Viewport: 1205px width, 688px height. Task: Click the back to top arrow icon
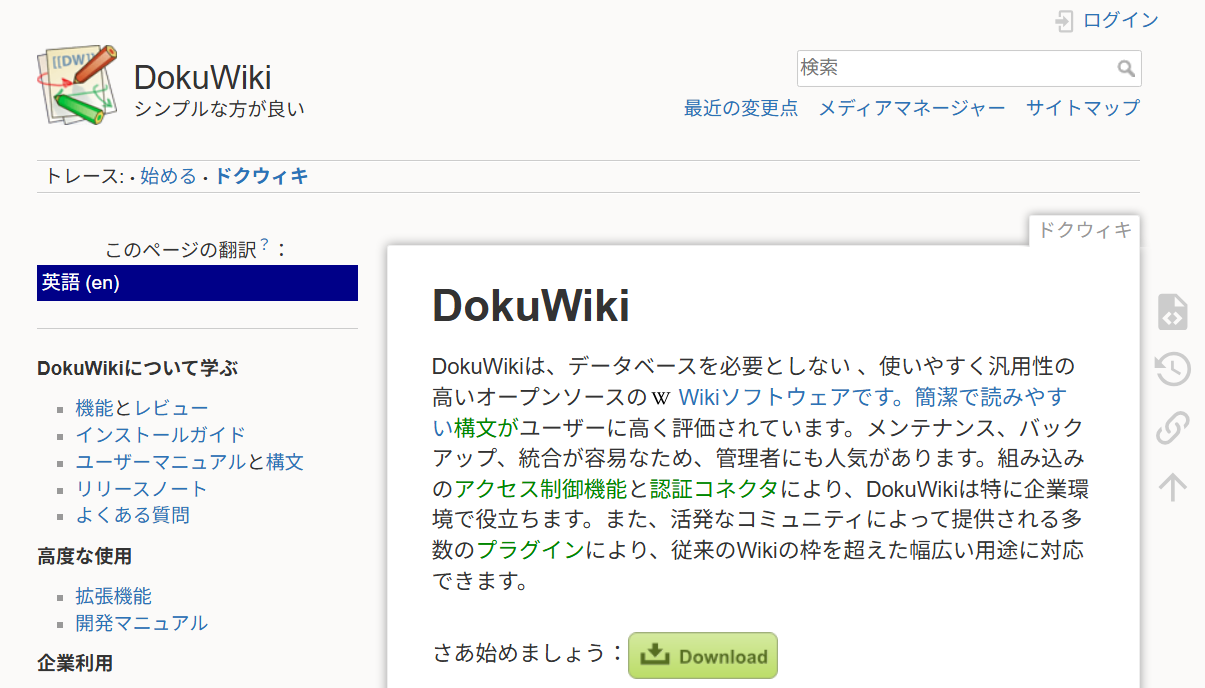click(x=1172, y=487)
